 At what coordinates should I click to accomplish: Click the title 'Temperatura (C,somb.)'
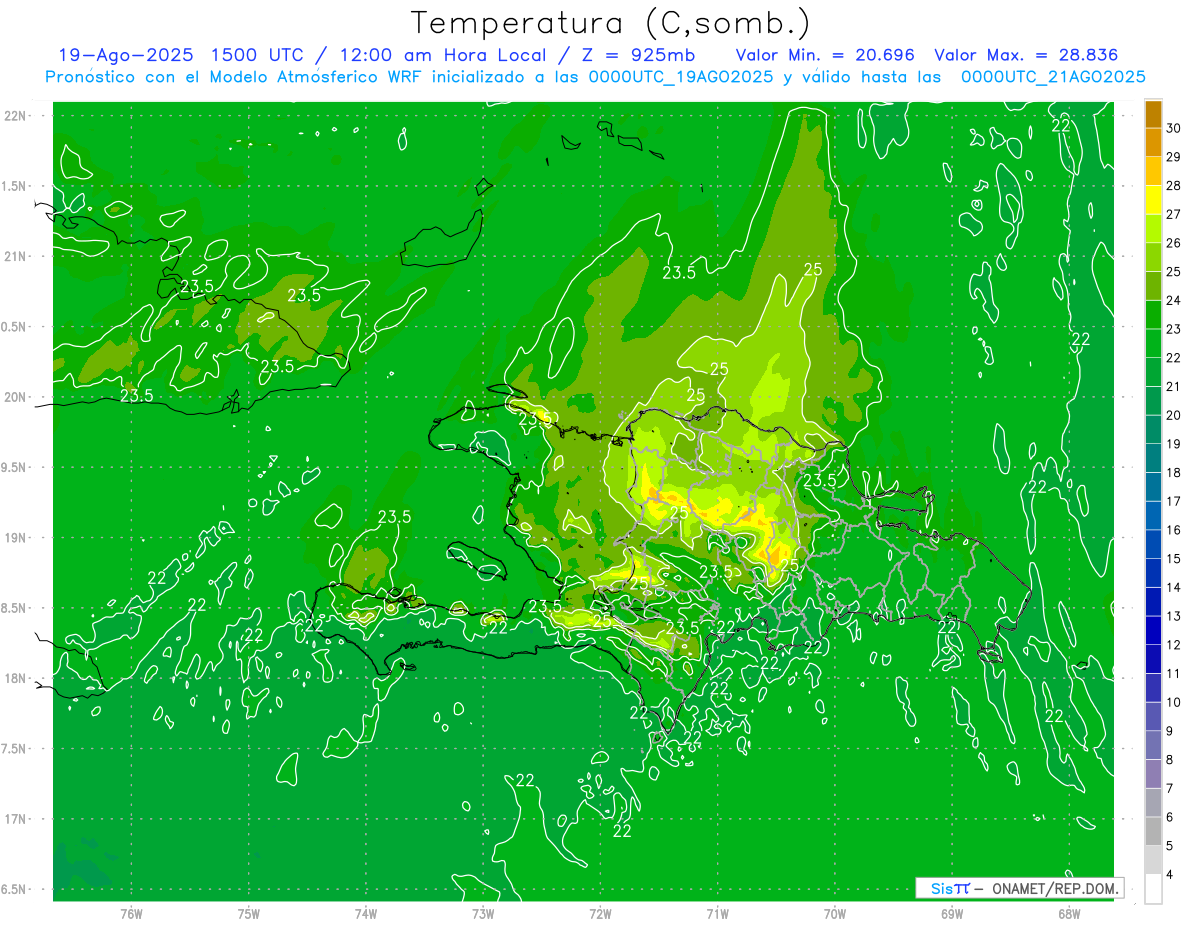coord(611,23)
